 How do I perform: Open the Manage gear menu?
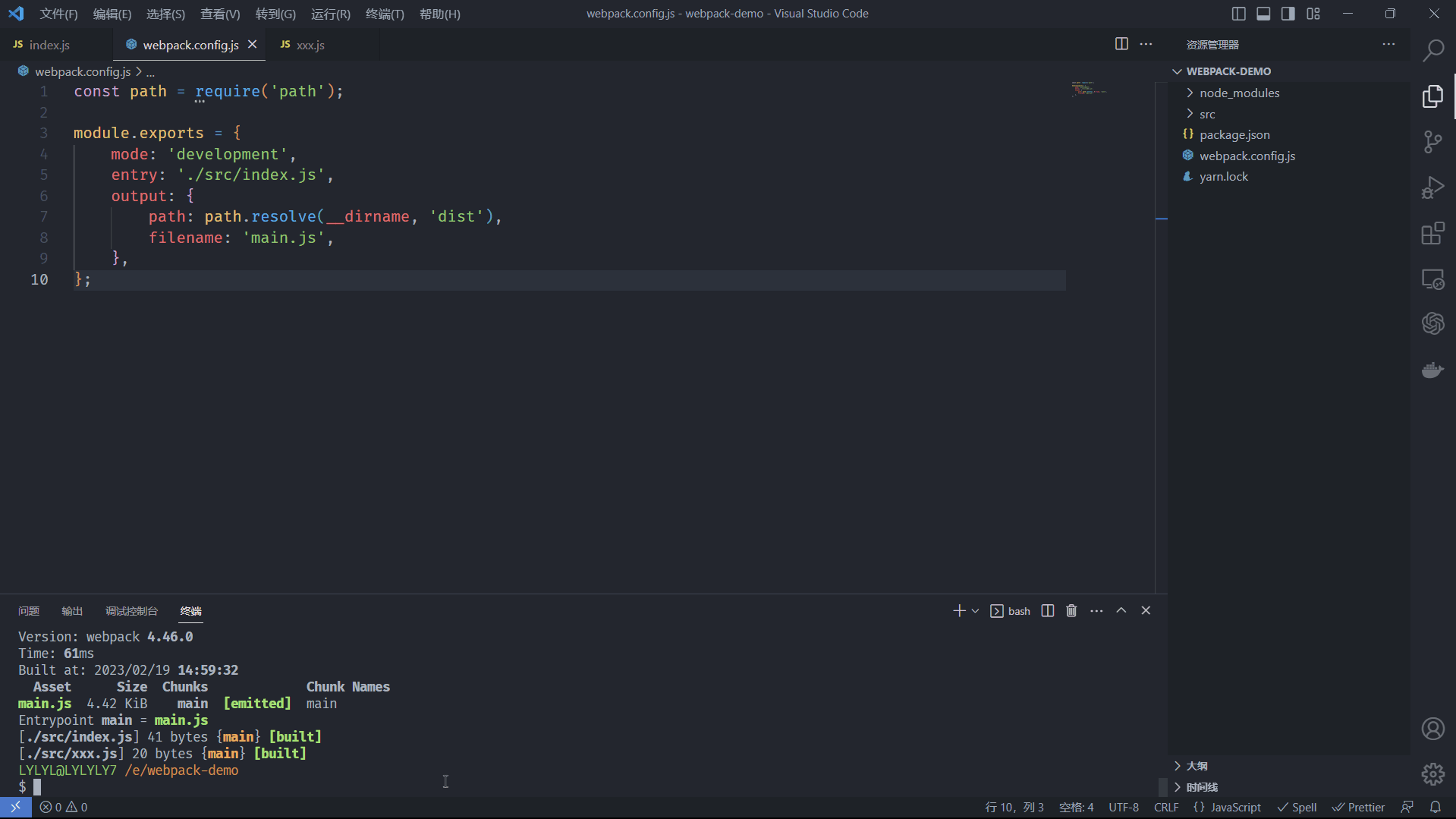pyautogui.click(x=1432, y=774)
